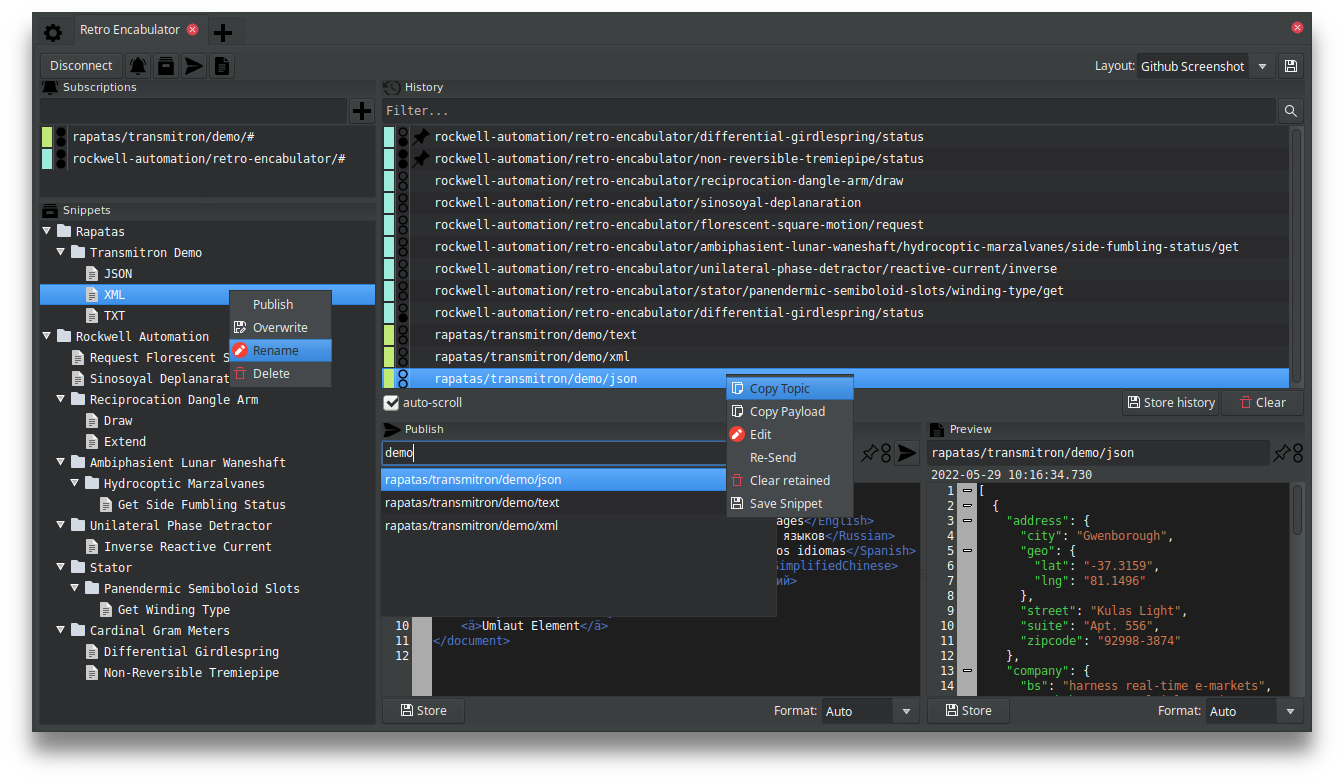Click the Disconnect button

coord(81,66)
